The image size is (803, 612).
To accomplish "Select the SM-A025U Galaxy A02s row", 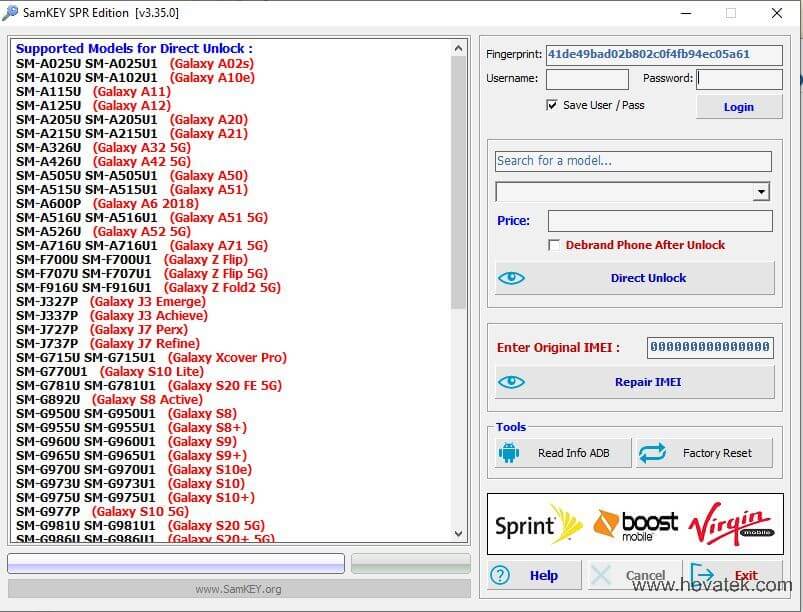I will (135, 64).
